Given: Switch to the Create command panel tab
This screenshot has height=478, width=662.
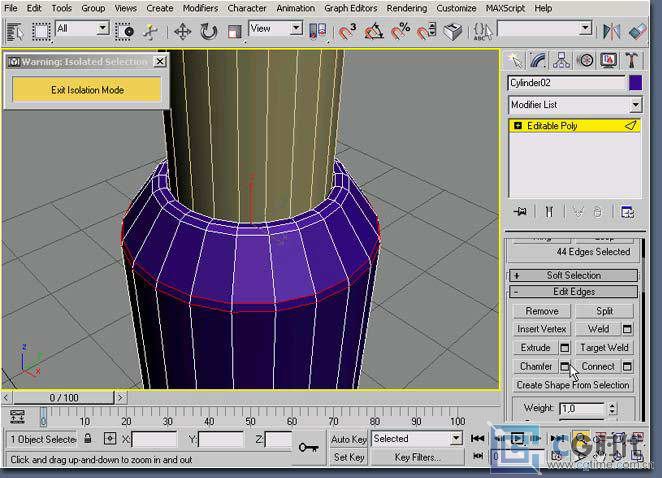Looking at the screenshot, I should (x=515, y=61).
